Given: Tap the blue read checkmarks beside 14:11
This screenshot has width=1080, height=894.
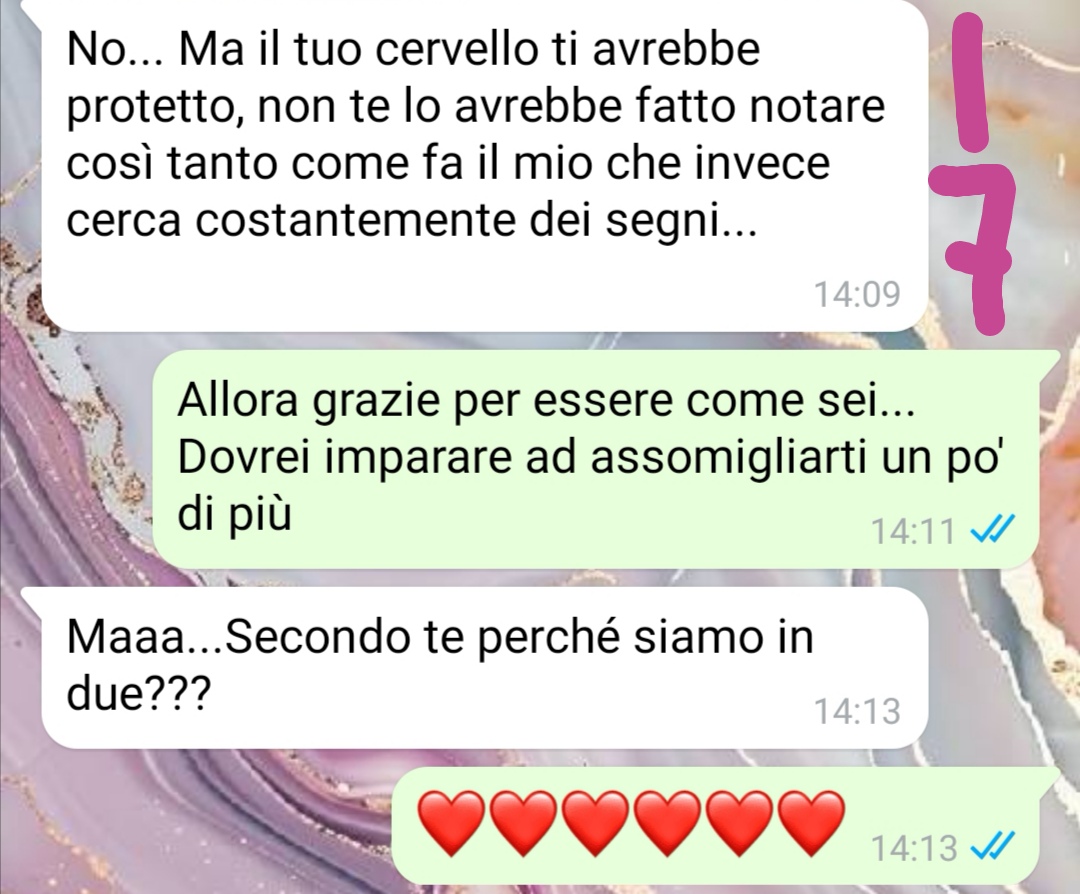Looking at the screenshot, I should pyautogui.click(x=992, y=530).
